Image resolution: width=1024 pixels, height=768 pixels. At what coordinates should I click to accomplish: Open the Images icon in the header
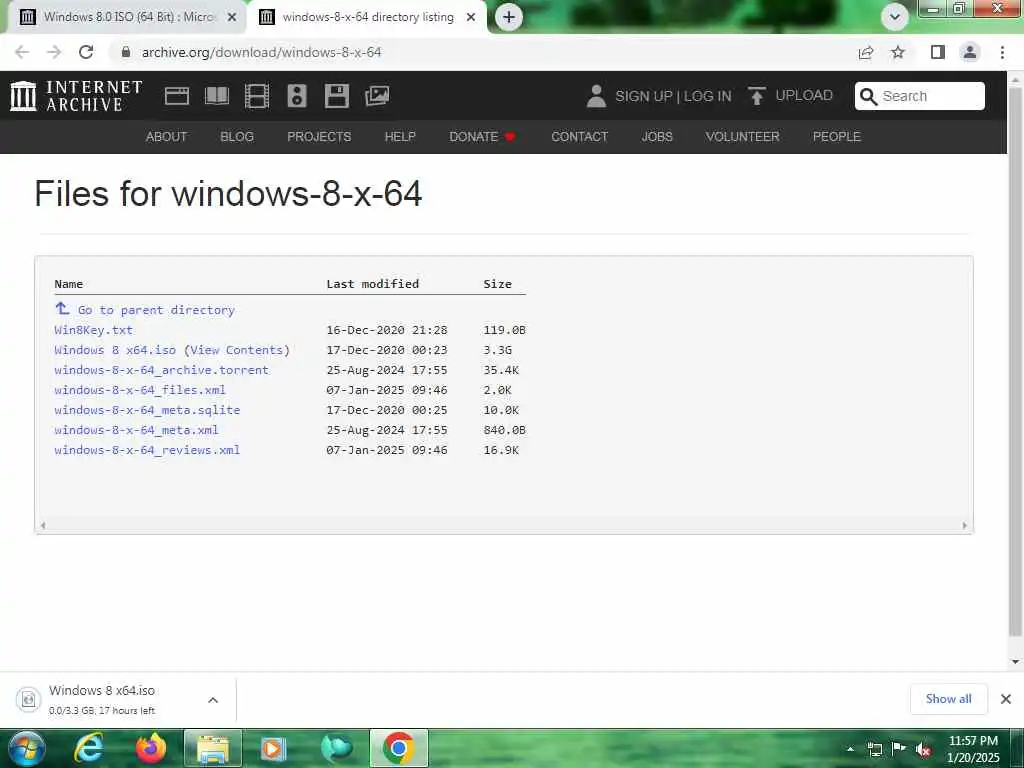[377, 96]
